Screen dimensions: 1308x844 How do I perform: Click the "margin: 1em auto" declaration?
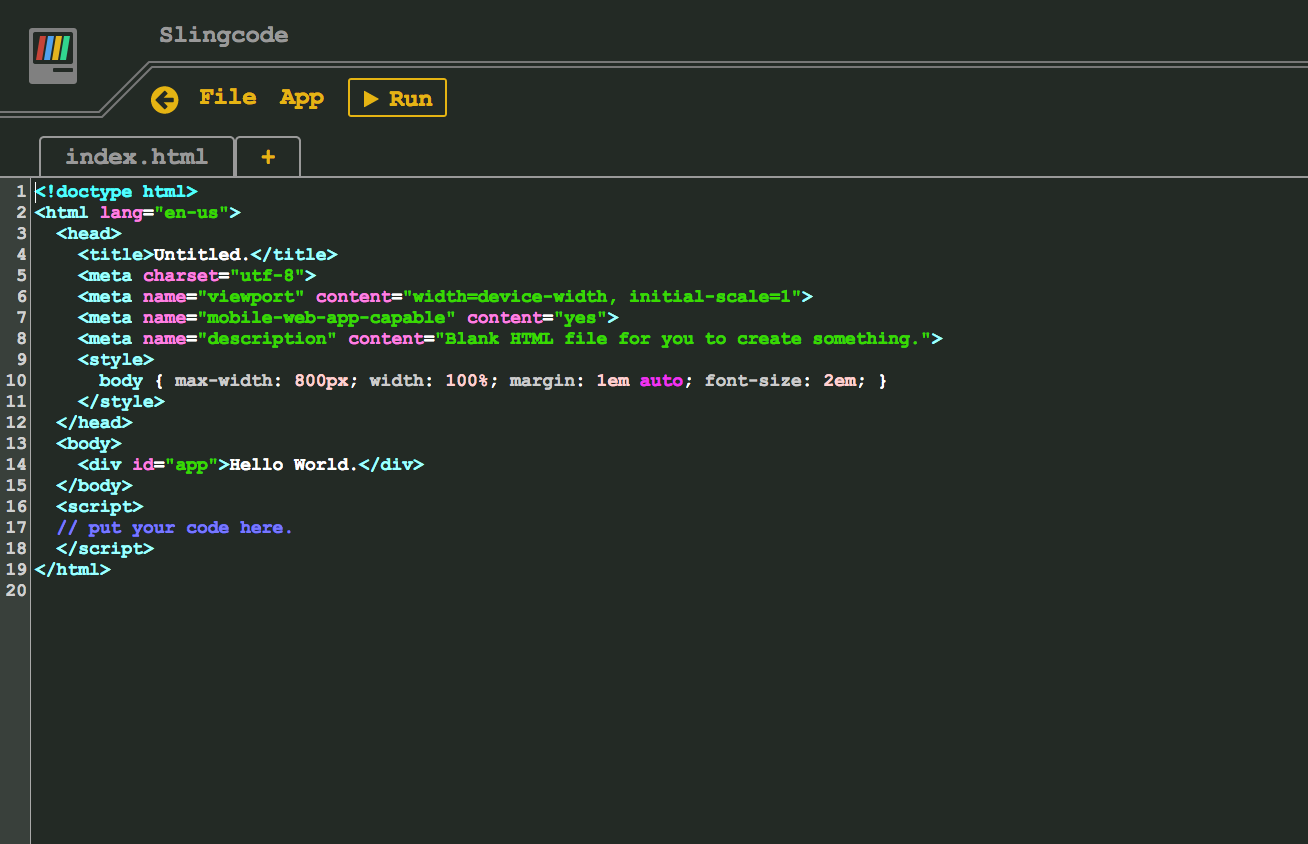click(x=596, y=380)
